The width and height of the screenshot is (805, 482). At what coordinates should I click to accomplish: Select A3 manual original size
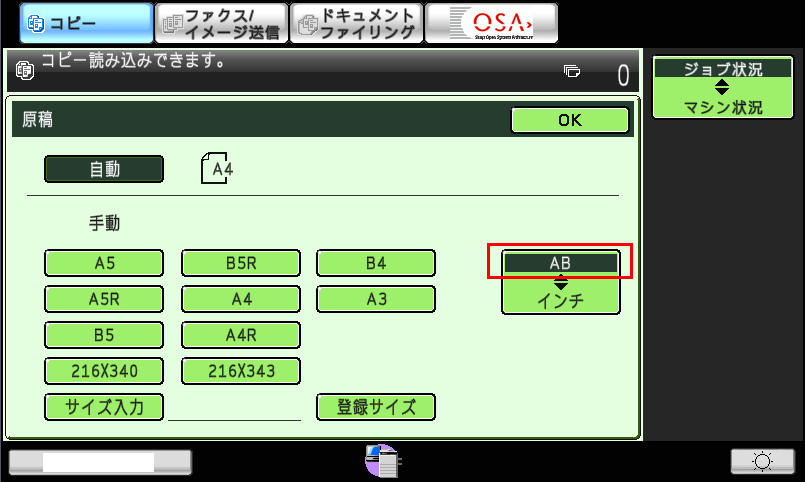[x=376, y=299]
